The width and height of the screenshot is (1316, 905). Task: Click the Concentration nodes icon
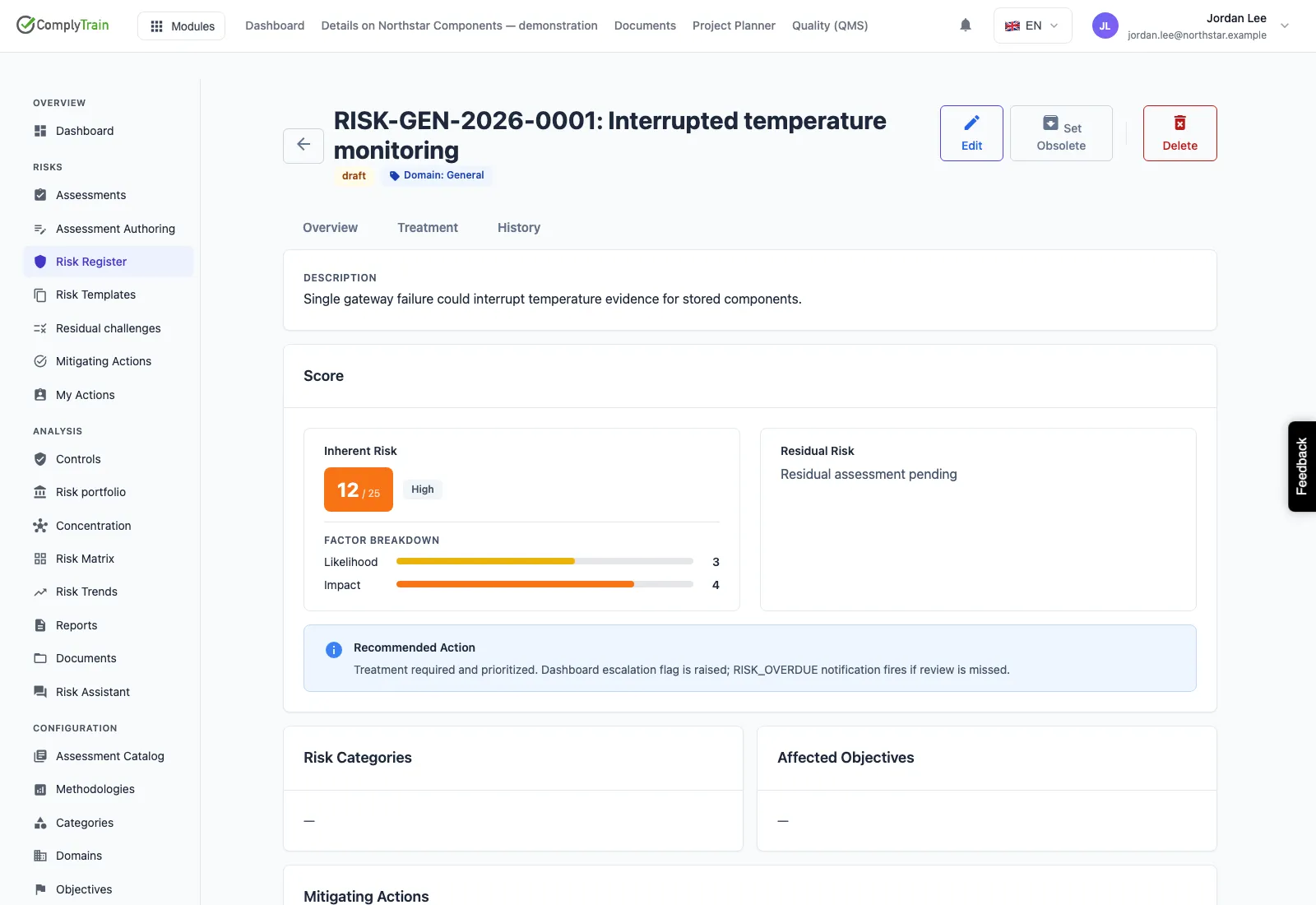click(40, 526)
